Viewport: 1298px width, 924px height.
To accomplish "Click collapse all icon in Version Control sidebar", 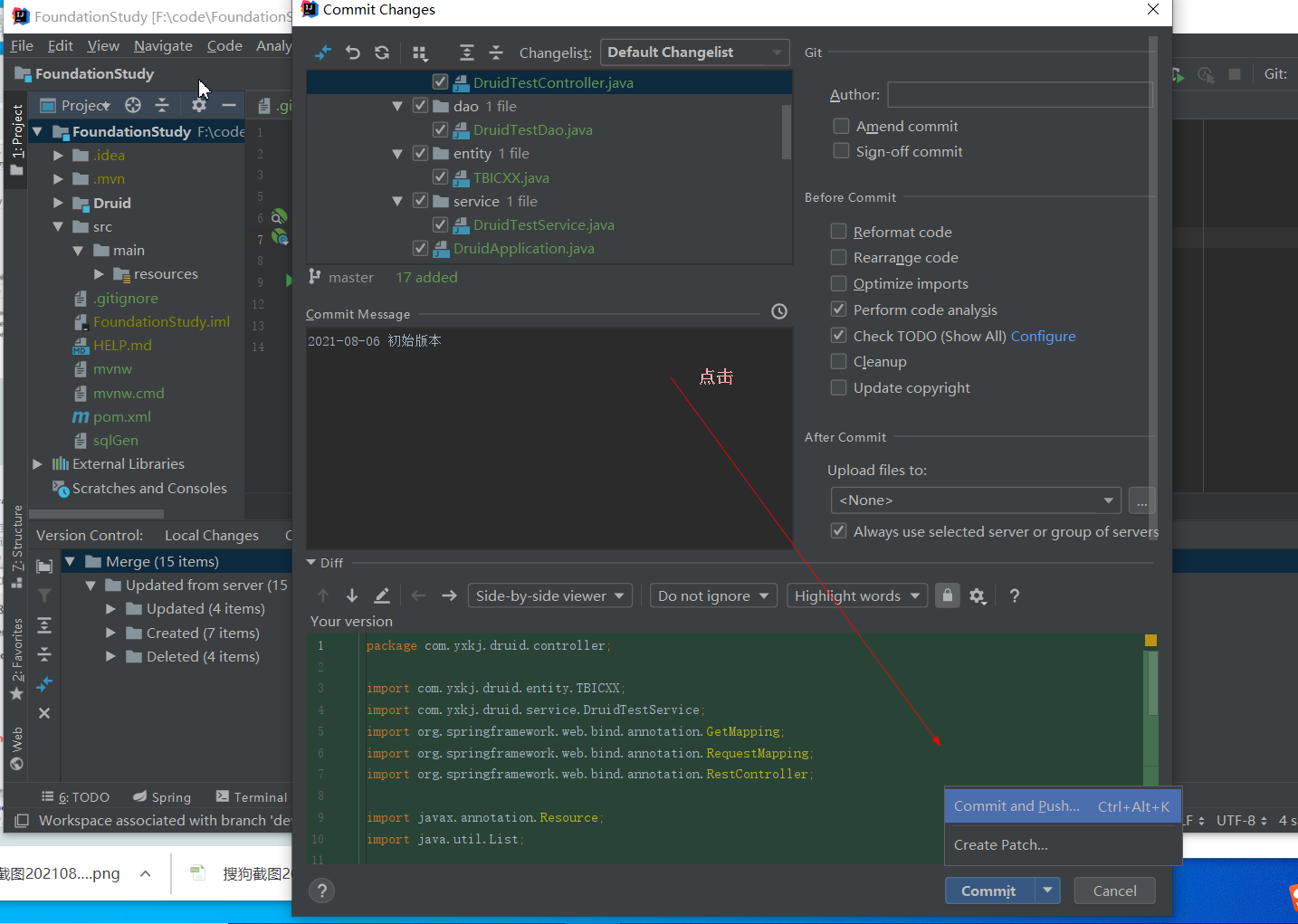I will pos(44,654).
